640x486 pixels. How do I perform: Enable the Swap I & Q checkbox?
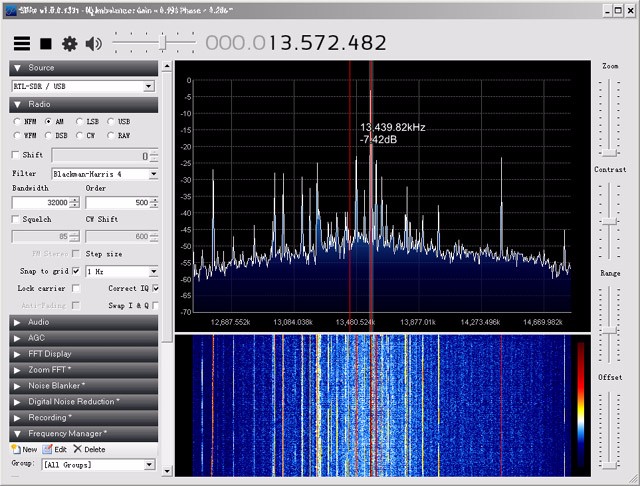click(x=155, y=305)
